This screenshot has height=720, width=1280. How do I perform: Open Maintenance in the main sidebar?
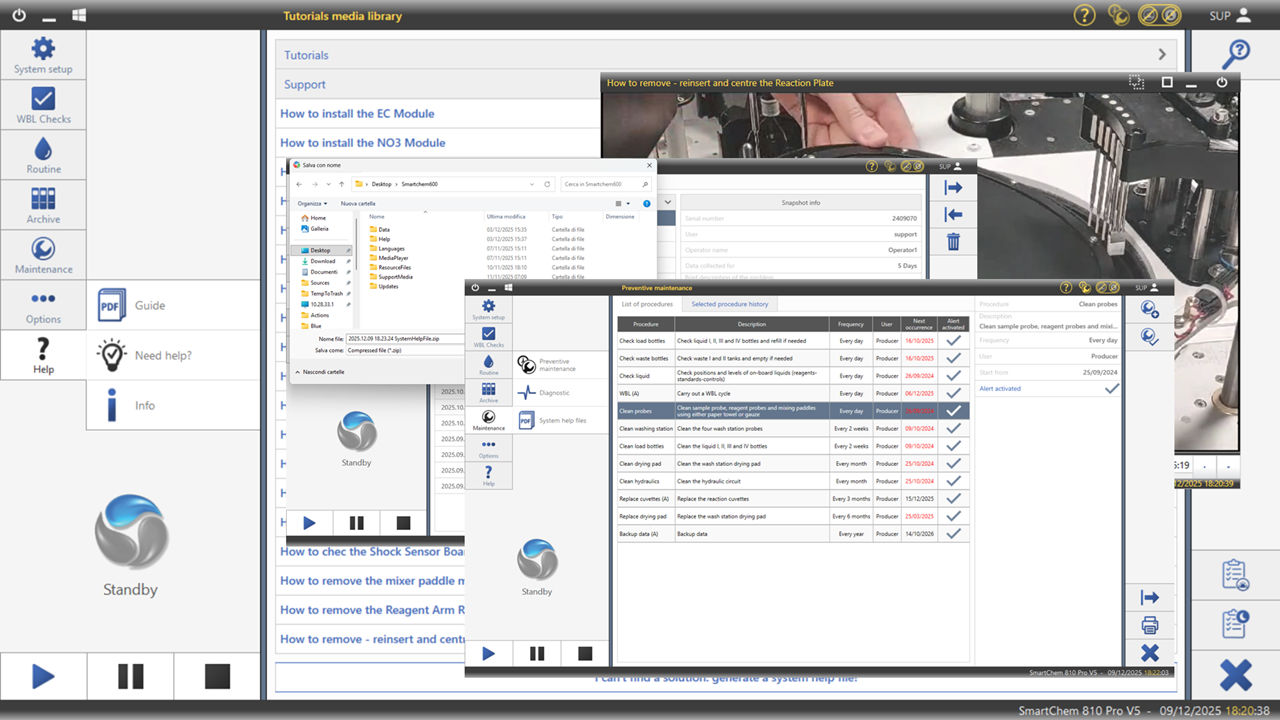[43, 255]
